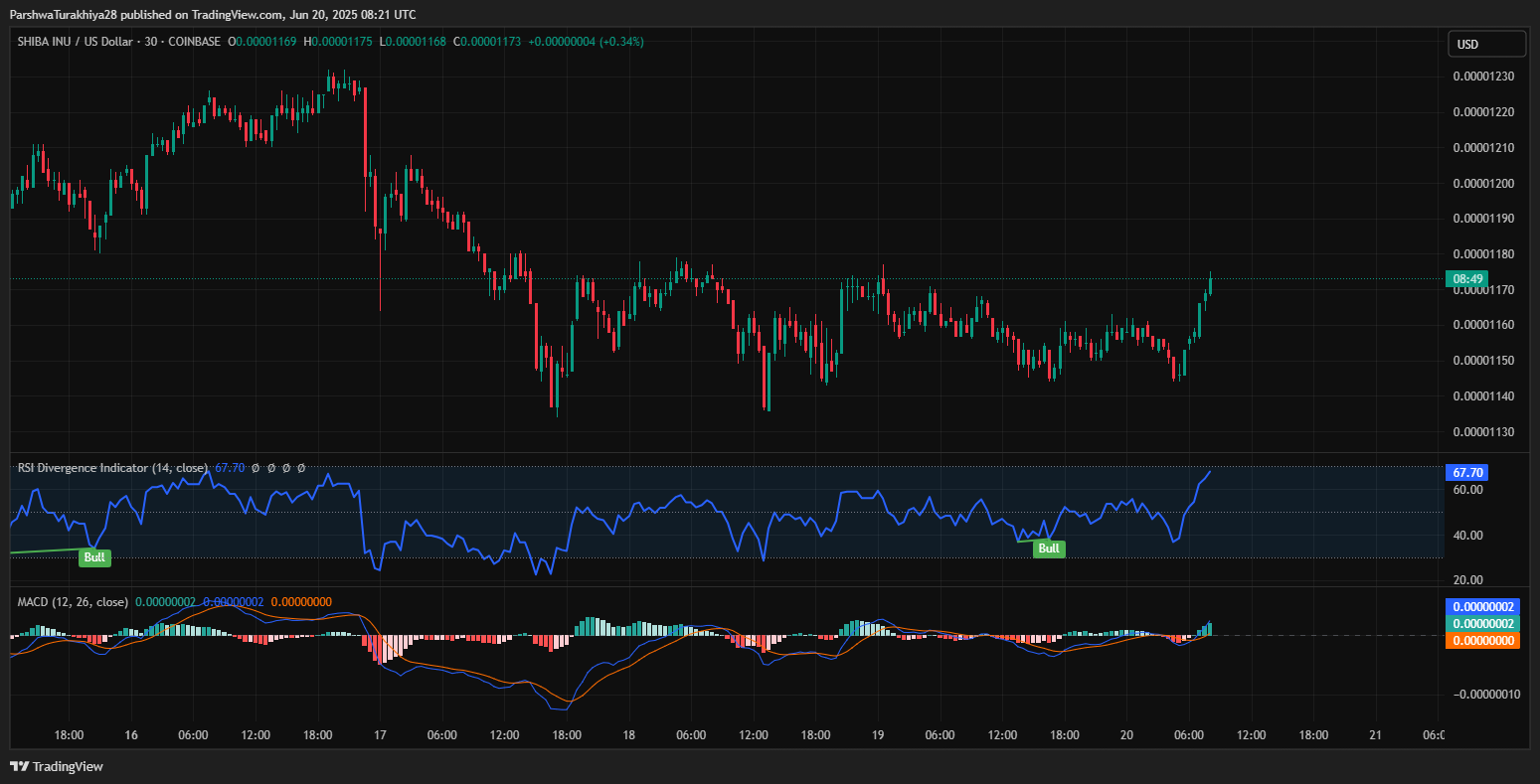This screenshot has width=1540, height=784.
Task: Click the 19 date label on time axis
Action: [x=878, y=735]
